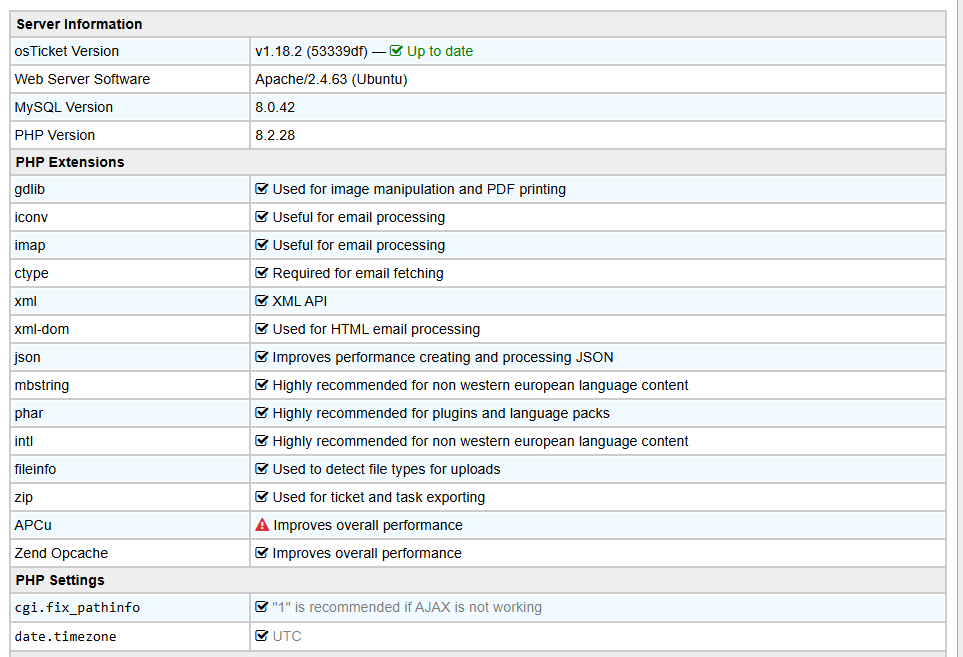963x657 pixels.
Task: Click the PHP Extensions section header
Action: click(478, 162)
